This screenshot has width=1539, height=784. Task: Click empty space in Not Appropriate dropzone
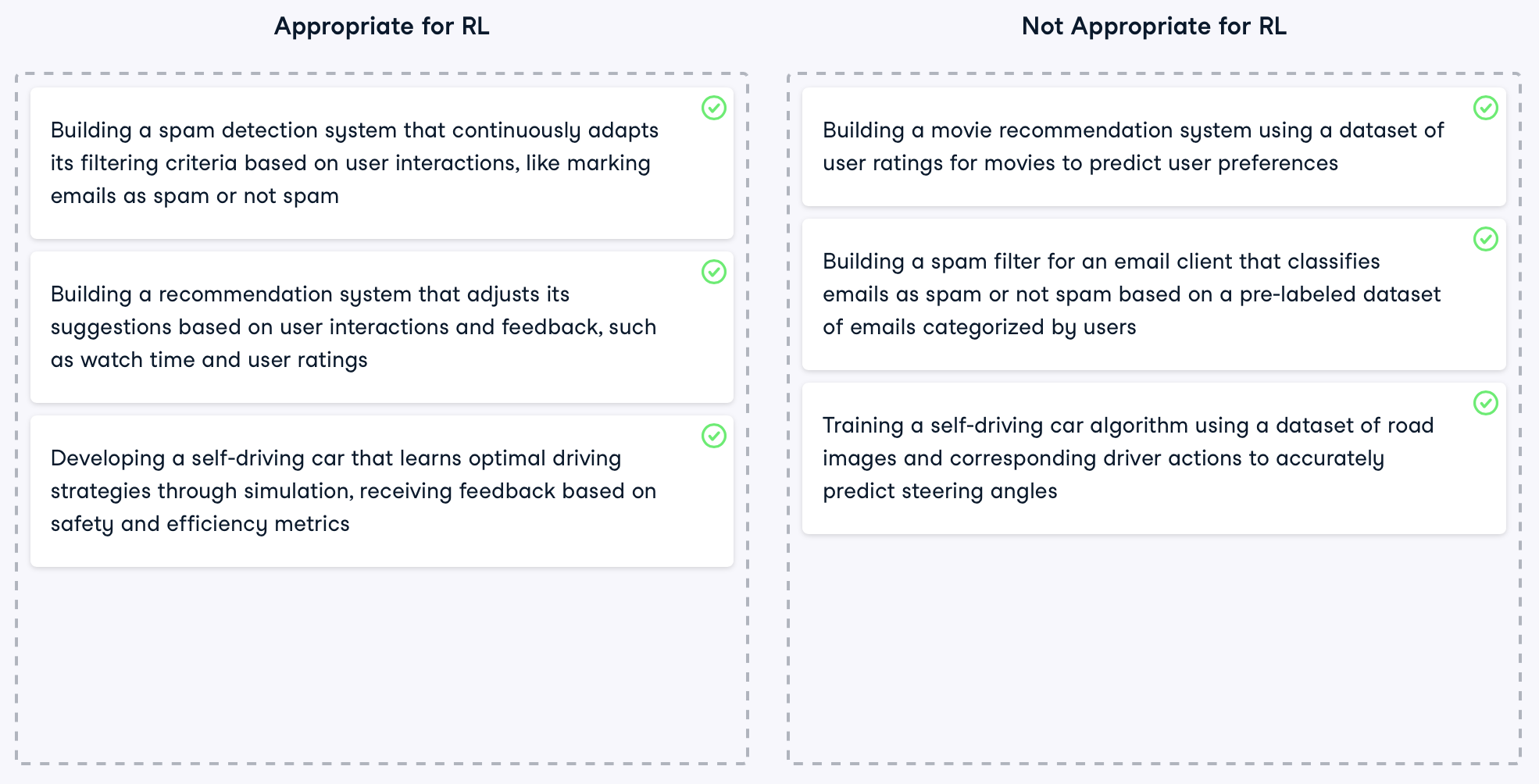coord(1154,648)
